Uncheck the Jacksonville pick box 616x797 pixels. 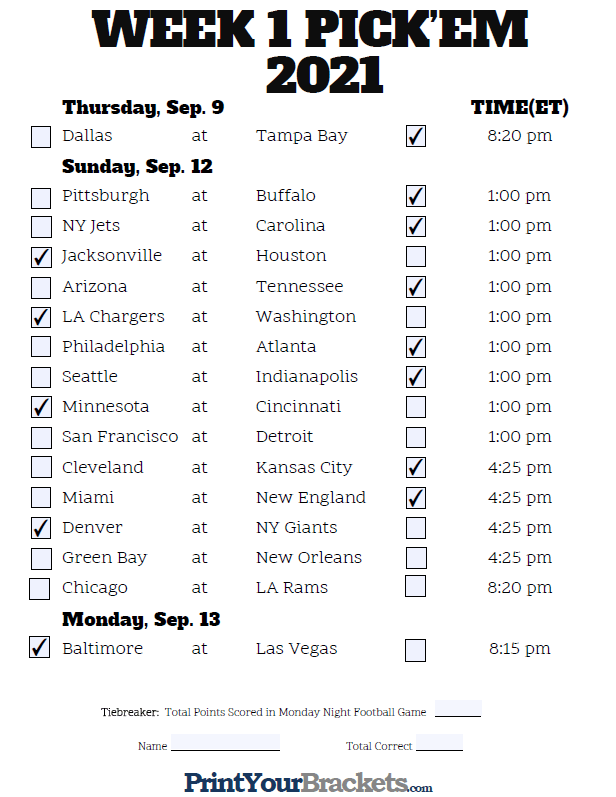(41, 257)
